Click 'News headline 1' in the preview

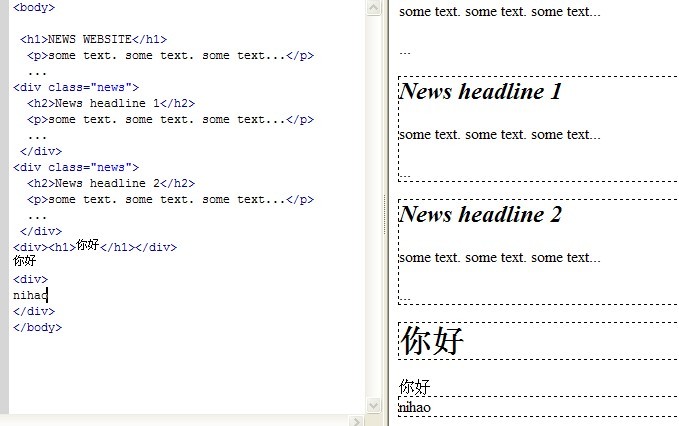pos(480,91)
